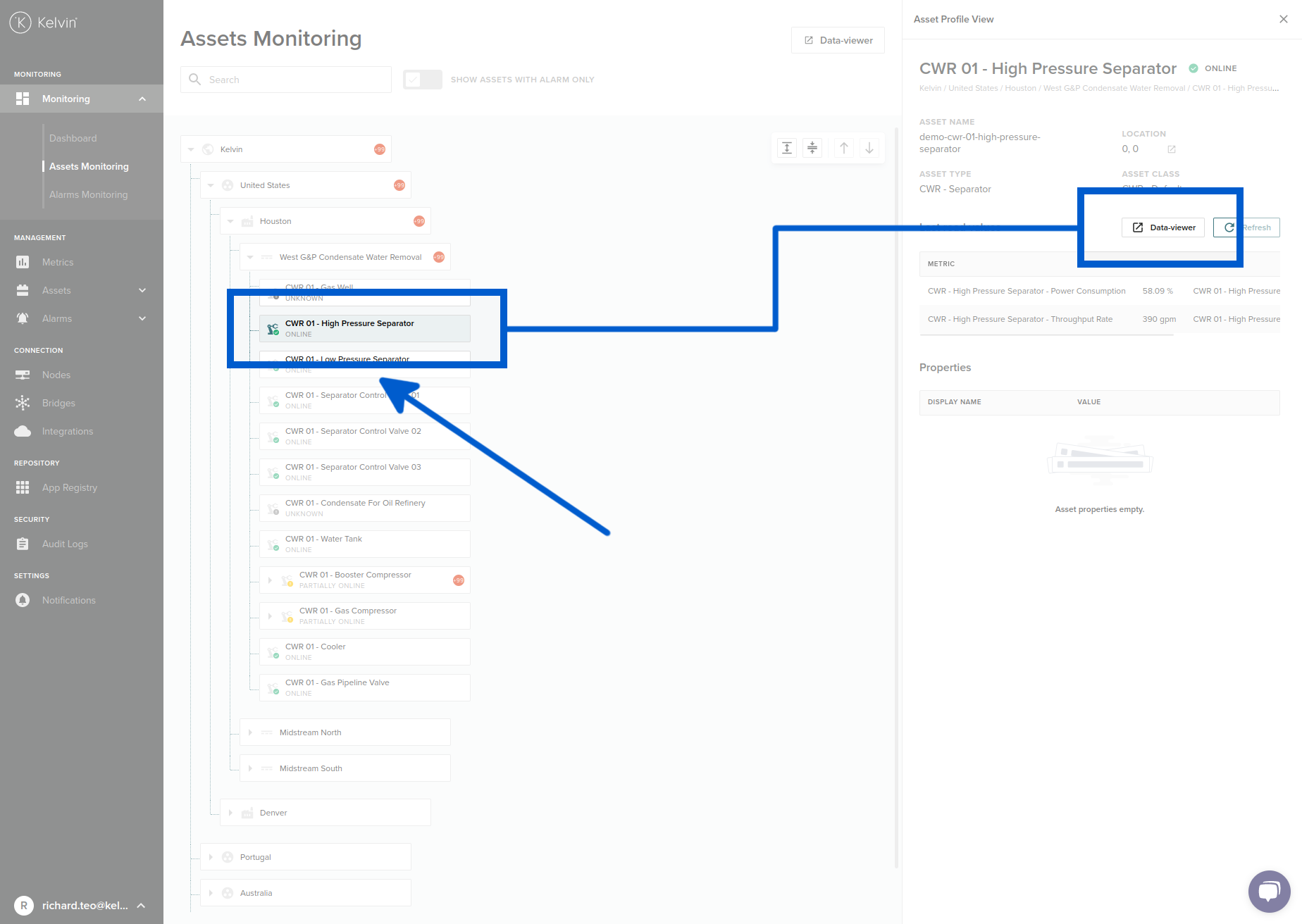Screen dimensions: 1302x924
Task: Click the Audit Logs clipboard icon
Action: click(x=23, y=543)
